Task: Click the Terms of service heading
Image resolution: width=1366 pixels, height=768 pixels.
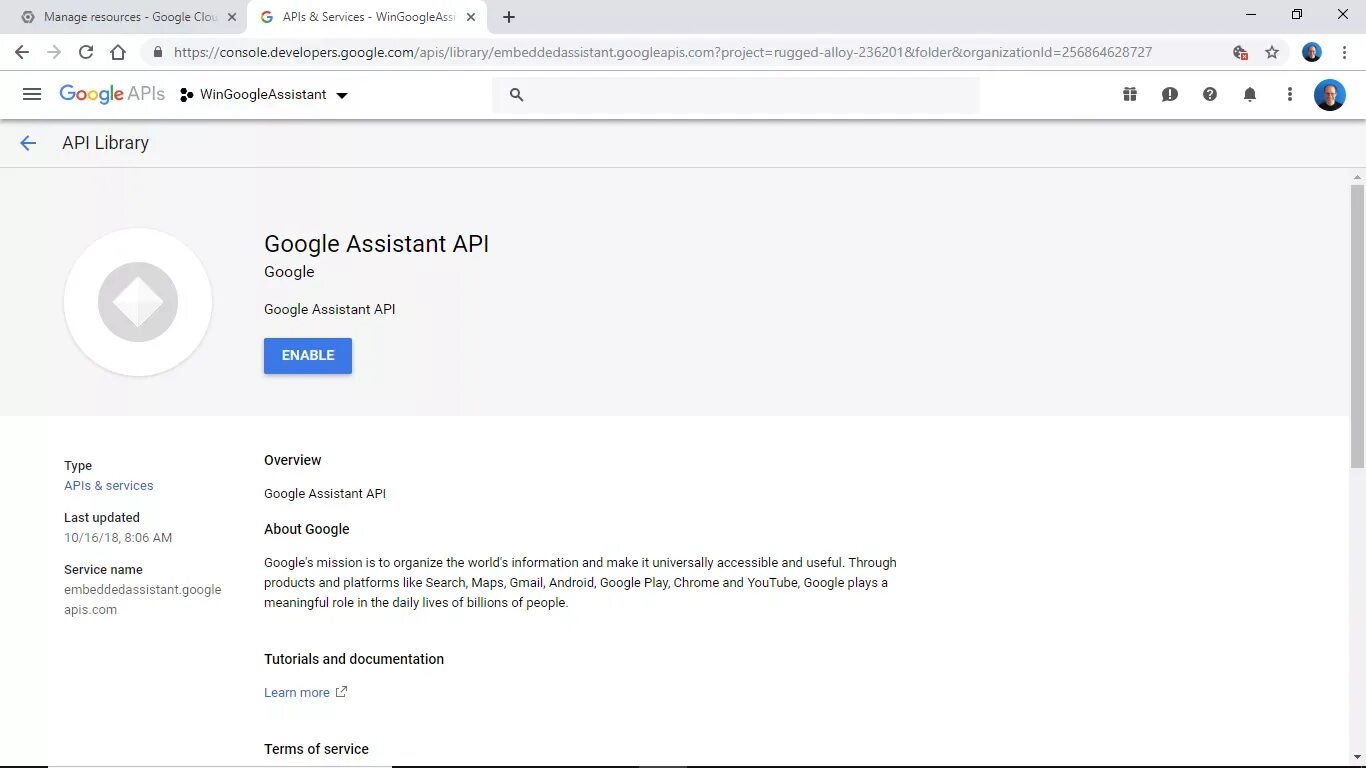Action: pos(316,749)
